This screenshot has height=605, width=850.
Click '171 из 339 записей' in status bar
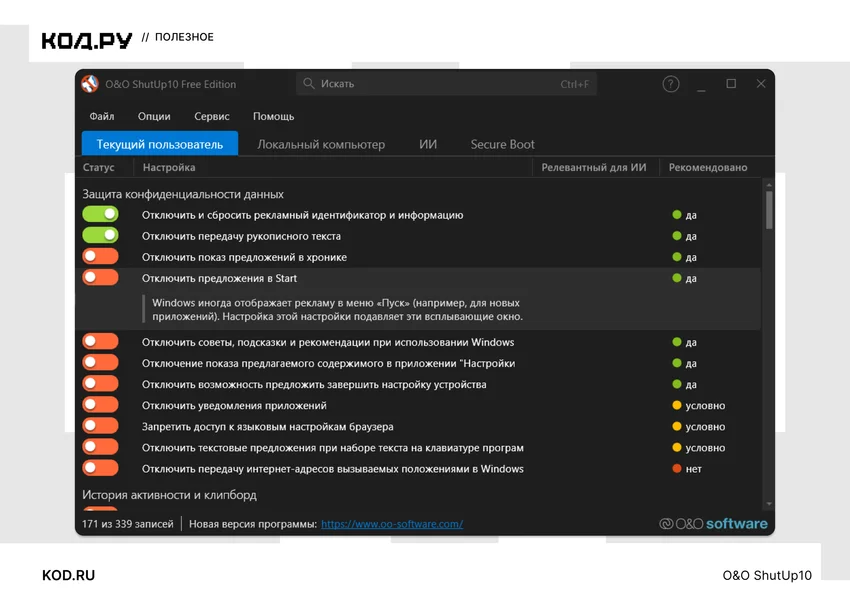[127, 524]
